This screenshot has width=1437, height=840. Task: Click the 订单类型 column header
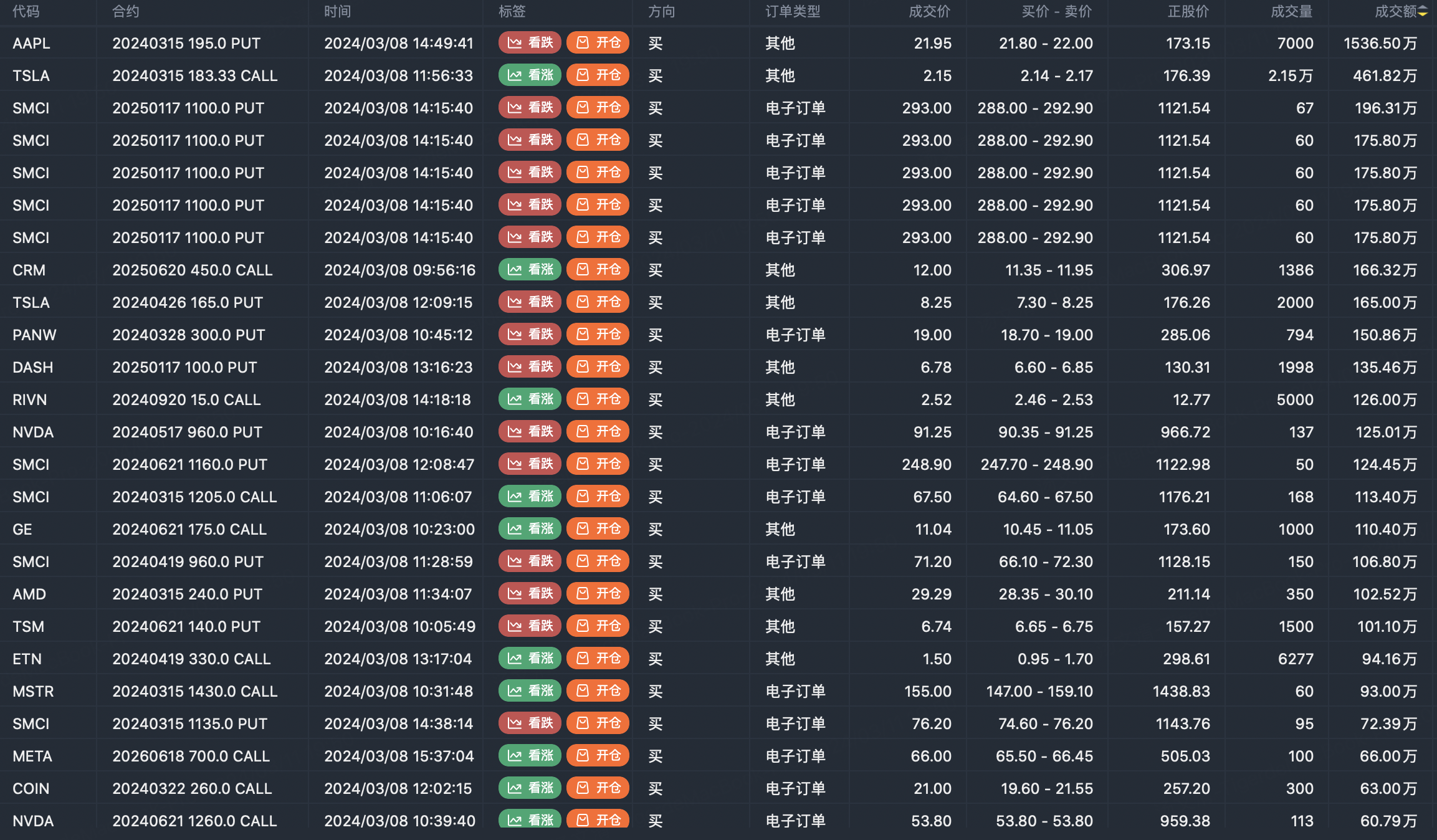click(x=793, y=12)
